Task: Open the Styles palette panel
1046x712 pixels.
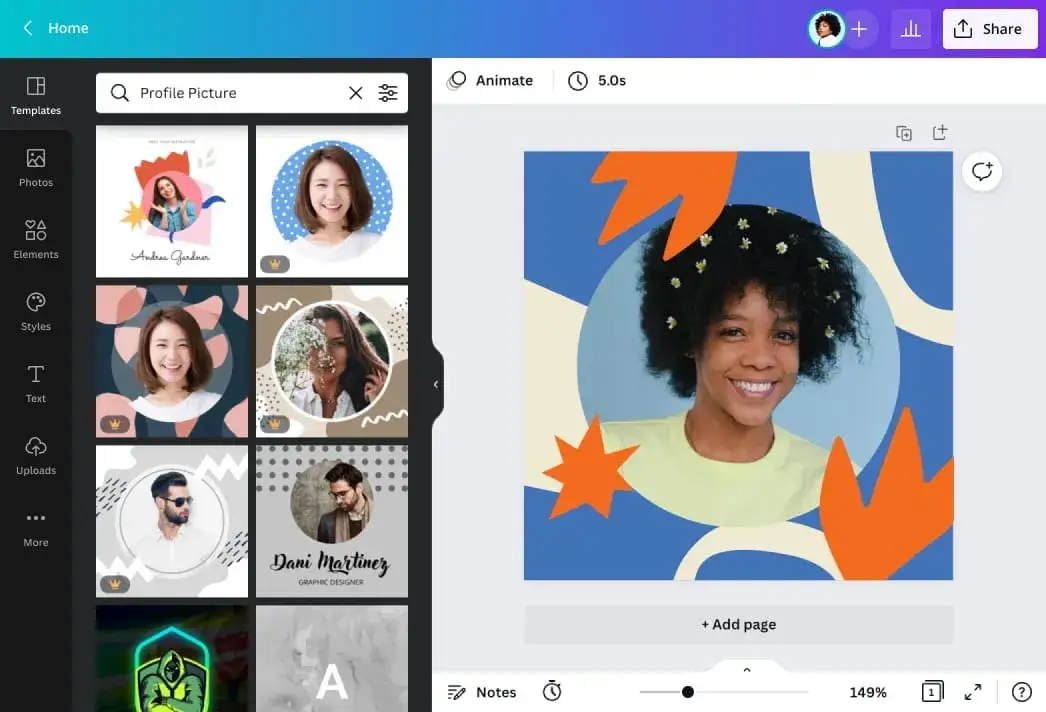Action: click(36, 311)
